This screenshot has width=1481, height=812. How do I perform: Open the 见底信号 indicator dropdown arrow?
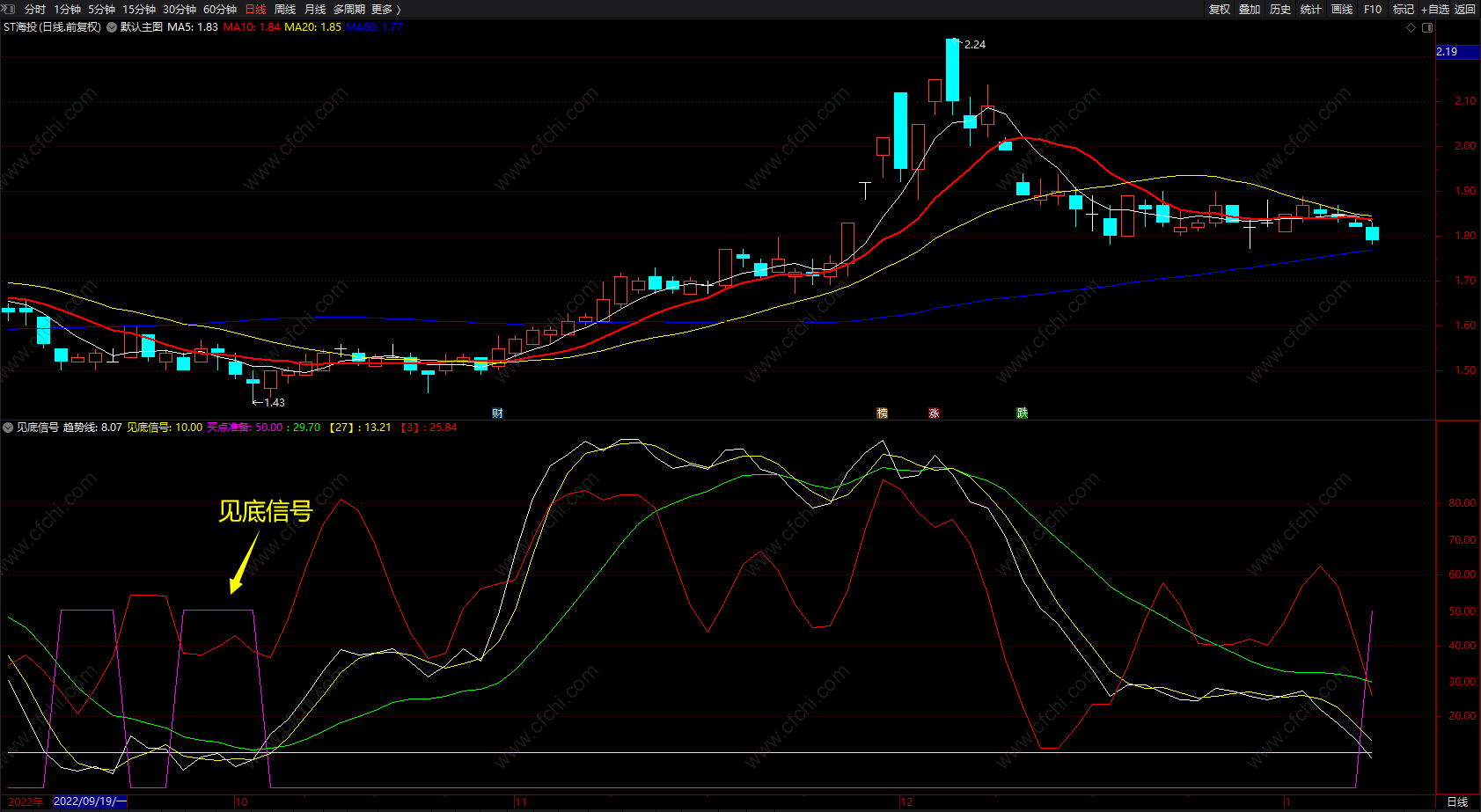pos(8,428)
